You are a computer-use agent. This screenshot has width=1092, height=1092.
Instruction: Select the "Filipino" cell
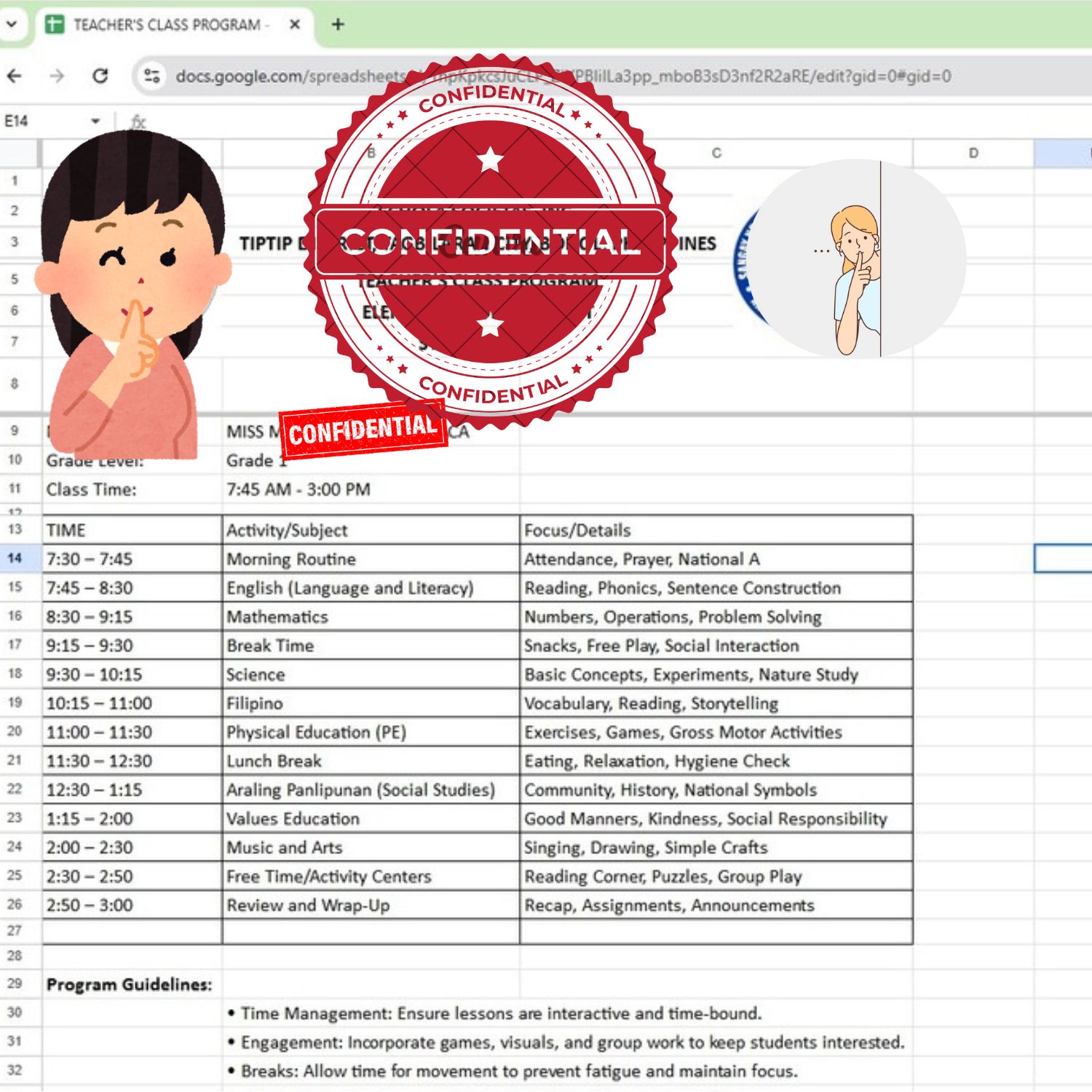tap(371, 703)
